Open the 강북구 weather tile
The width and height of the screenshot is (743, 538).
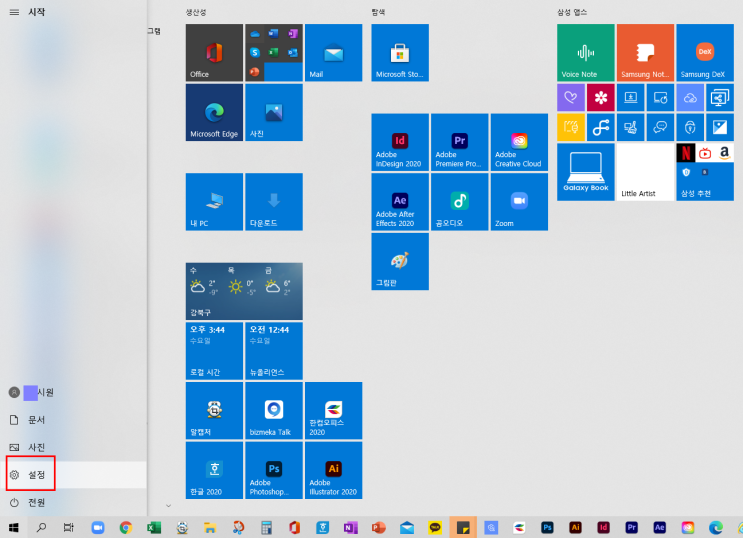(244, 292)
